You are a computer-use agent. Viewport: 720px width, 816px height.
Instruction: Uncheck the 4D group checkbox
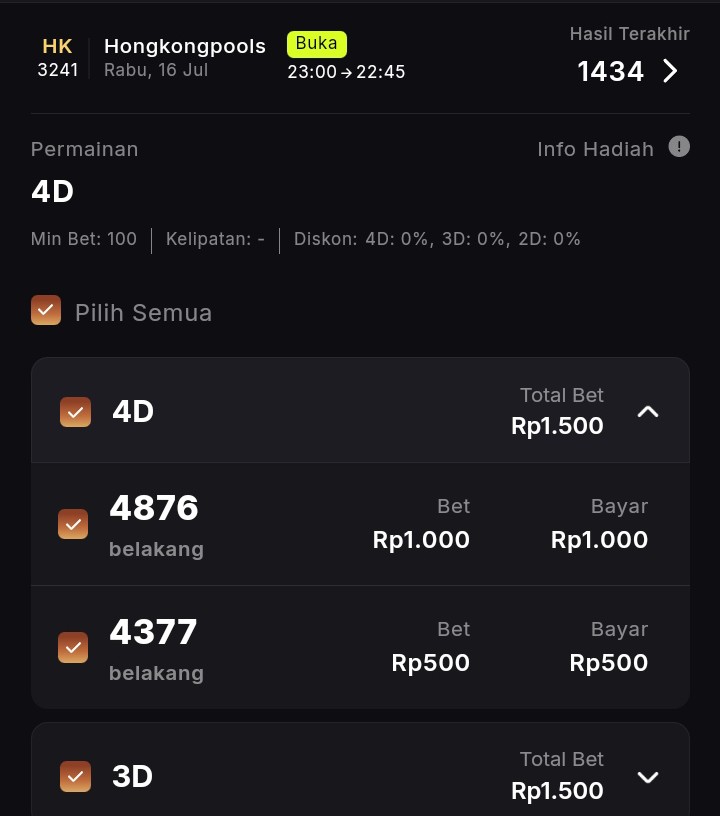point(75,412)
